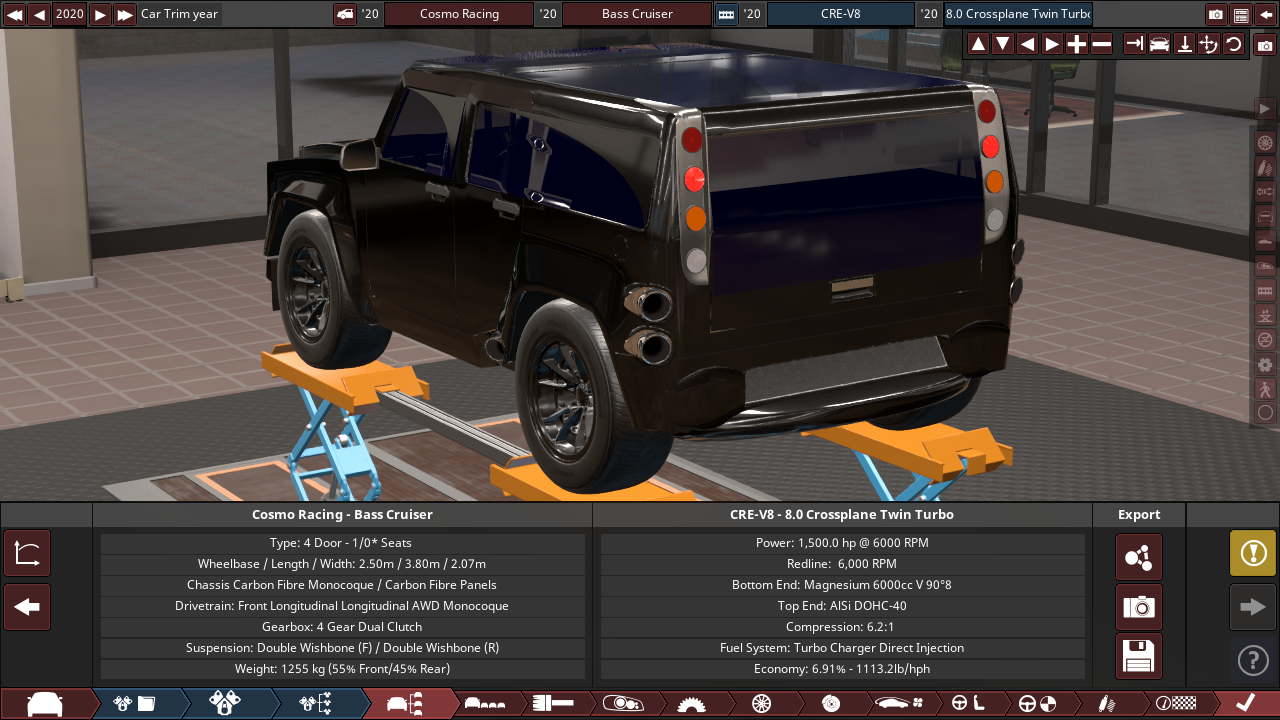The height and width of the screenshot is (720, 1280).
Task: Increase the car trim year by one
Action: pos(100,14)
